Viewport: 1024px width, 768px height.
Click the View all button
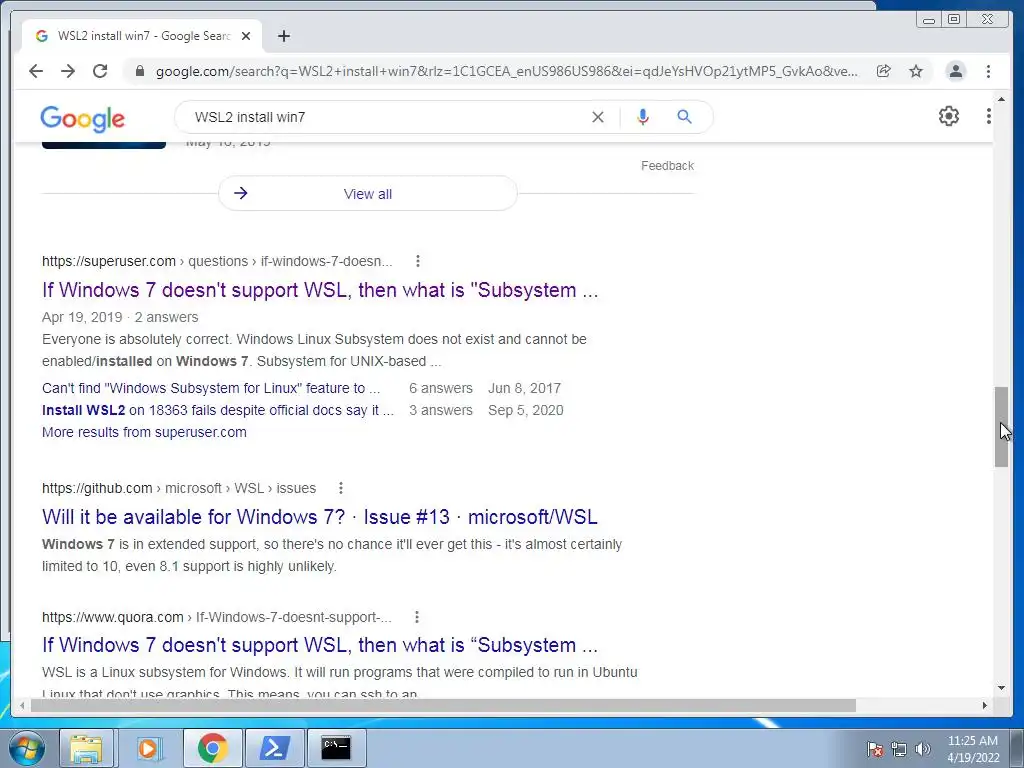click(x=368, y=193)
